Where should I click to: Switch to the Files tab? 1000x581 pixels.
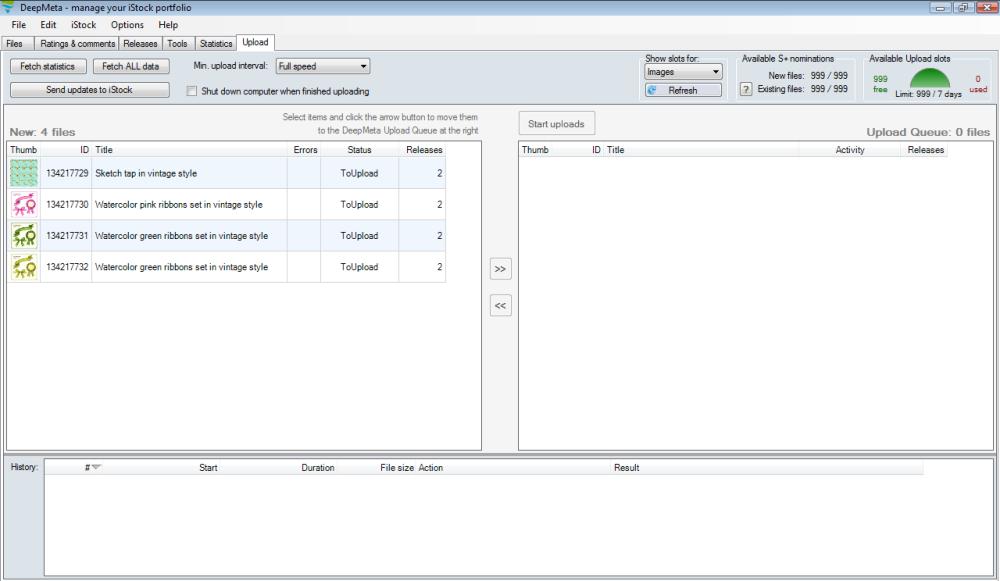pos(15,43)
